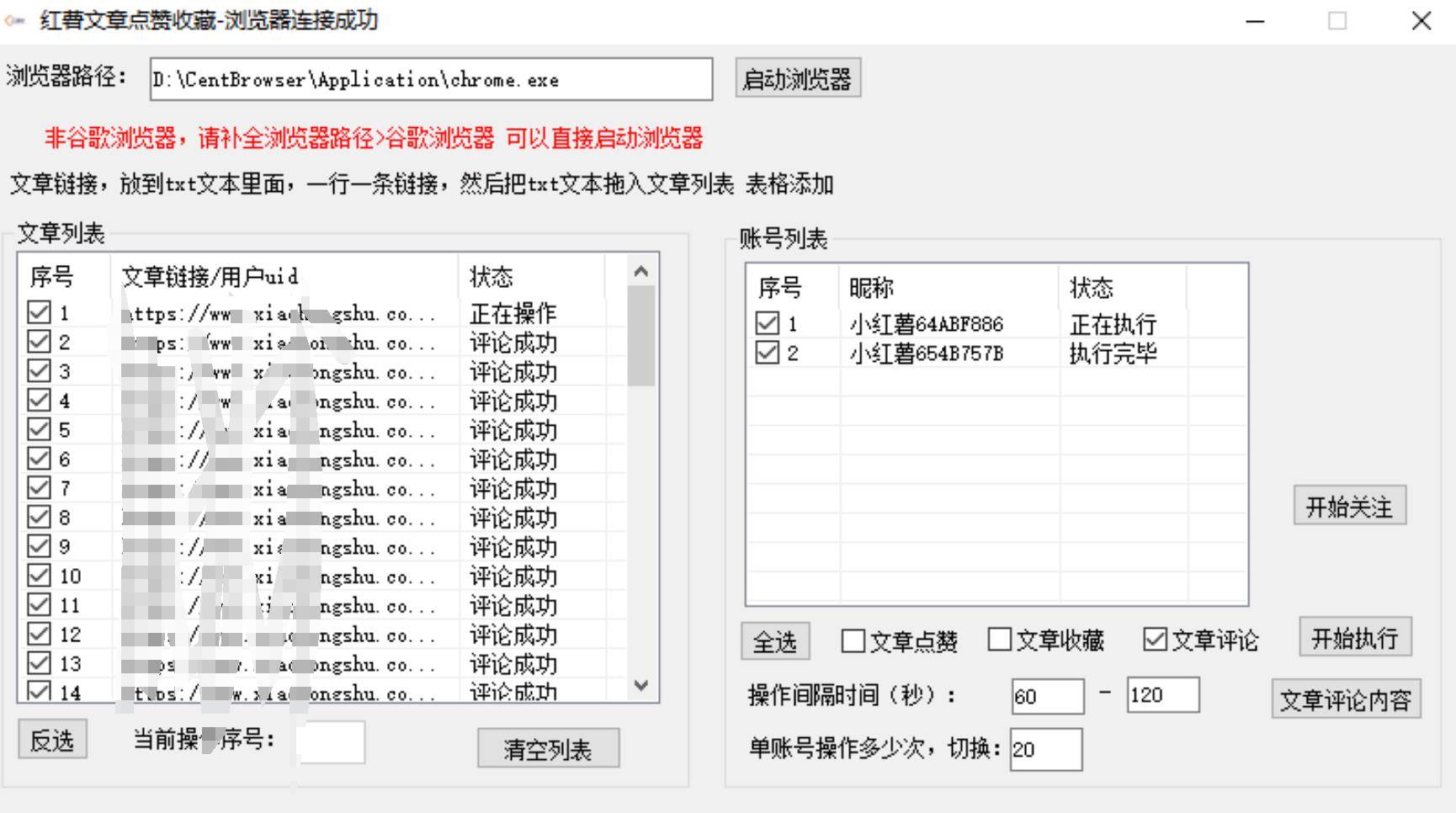Uncheck account 1 小红薯64ABF886 checkbox
Viewport: 1456px width, 813px height.
pyautogui.click(x=767, y=323)
